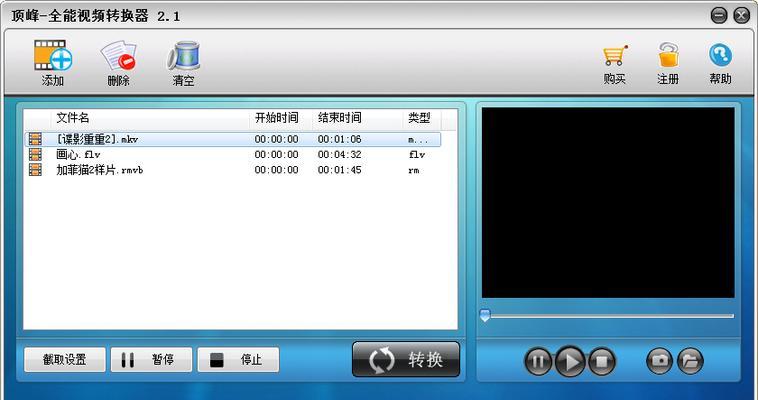The height and width of the screenshot is (400, 758).
Task: Select the file [谍影重重2].mkv
Action: point(97,139)
